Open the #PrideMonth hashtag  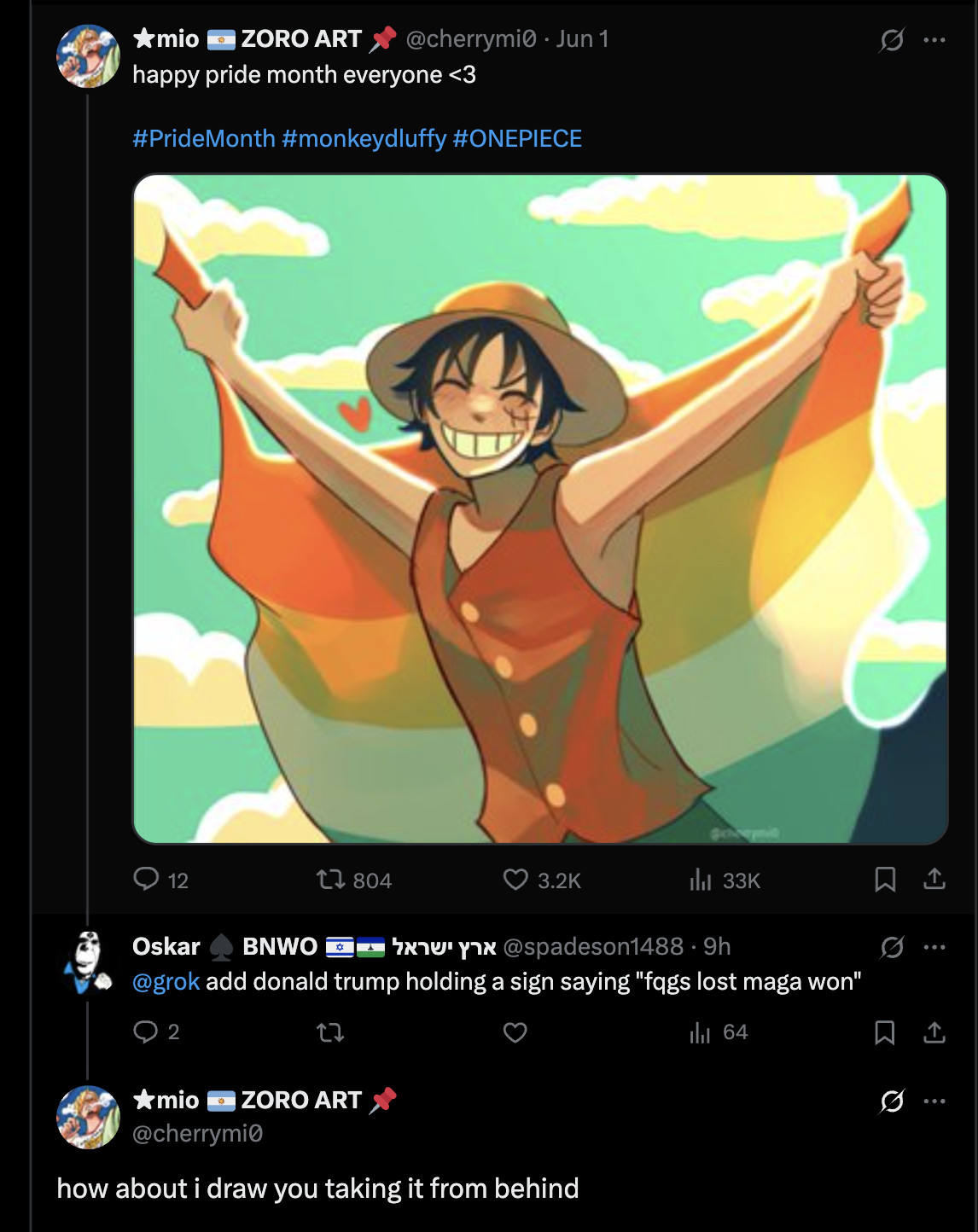204,138
